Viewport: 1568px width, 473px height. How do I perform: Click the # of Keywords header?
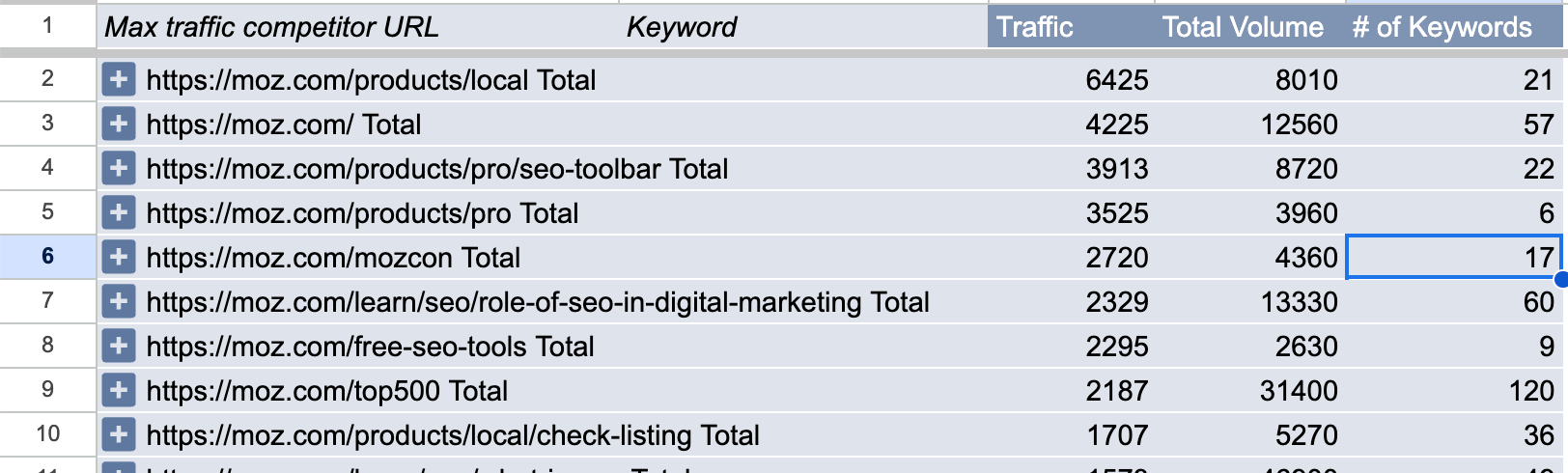(1442, 27)
